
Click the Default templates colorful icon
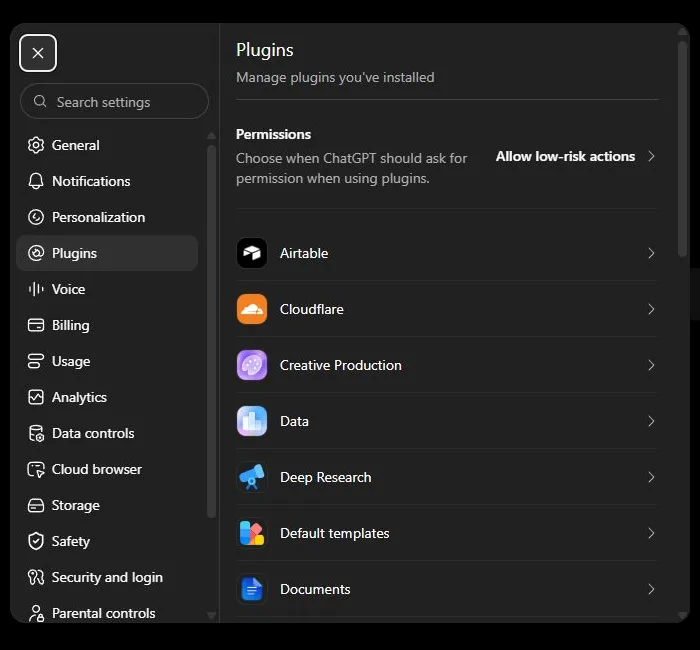[252, 533]
